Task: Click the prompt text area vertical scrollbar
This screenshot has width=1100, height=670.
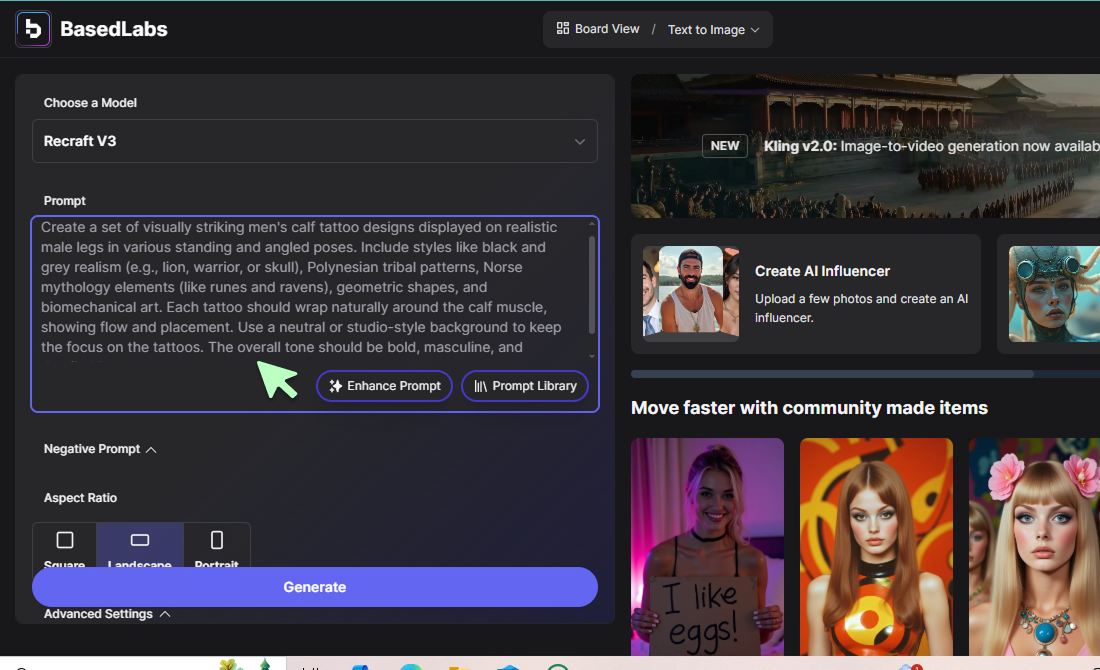Action: 592,284
